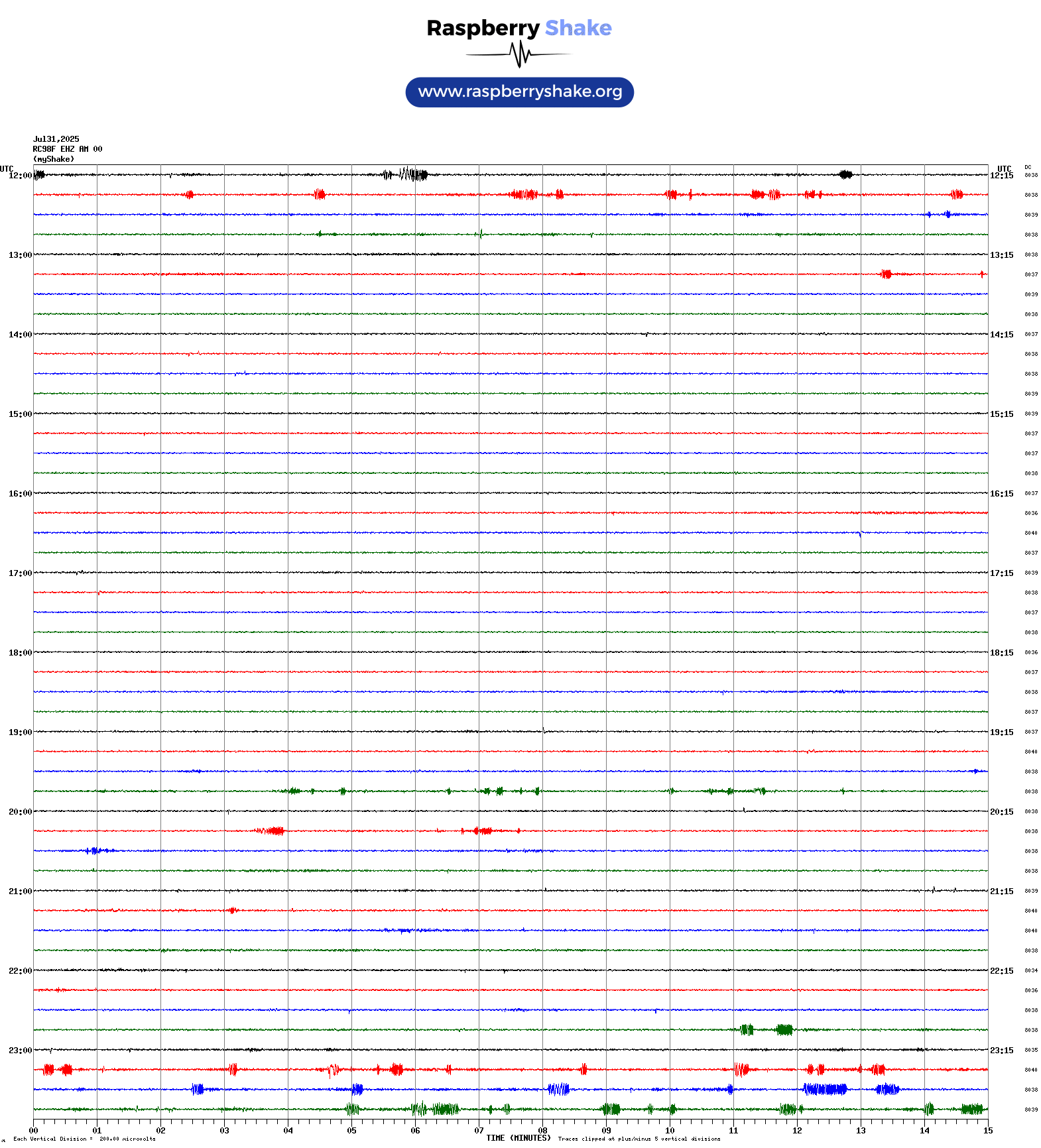Click the 22:00 hour label

(x=20, y=971)
